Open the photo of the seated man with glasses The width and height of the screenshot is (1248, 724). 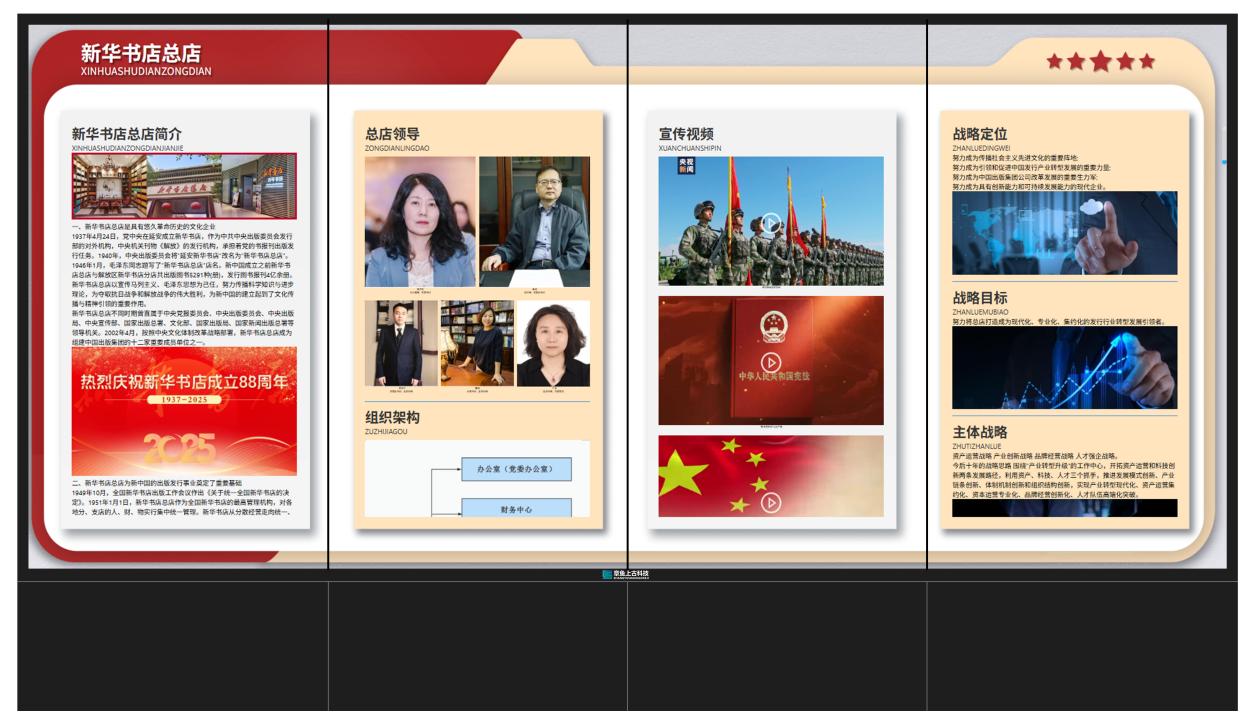pos(534,222)
